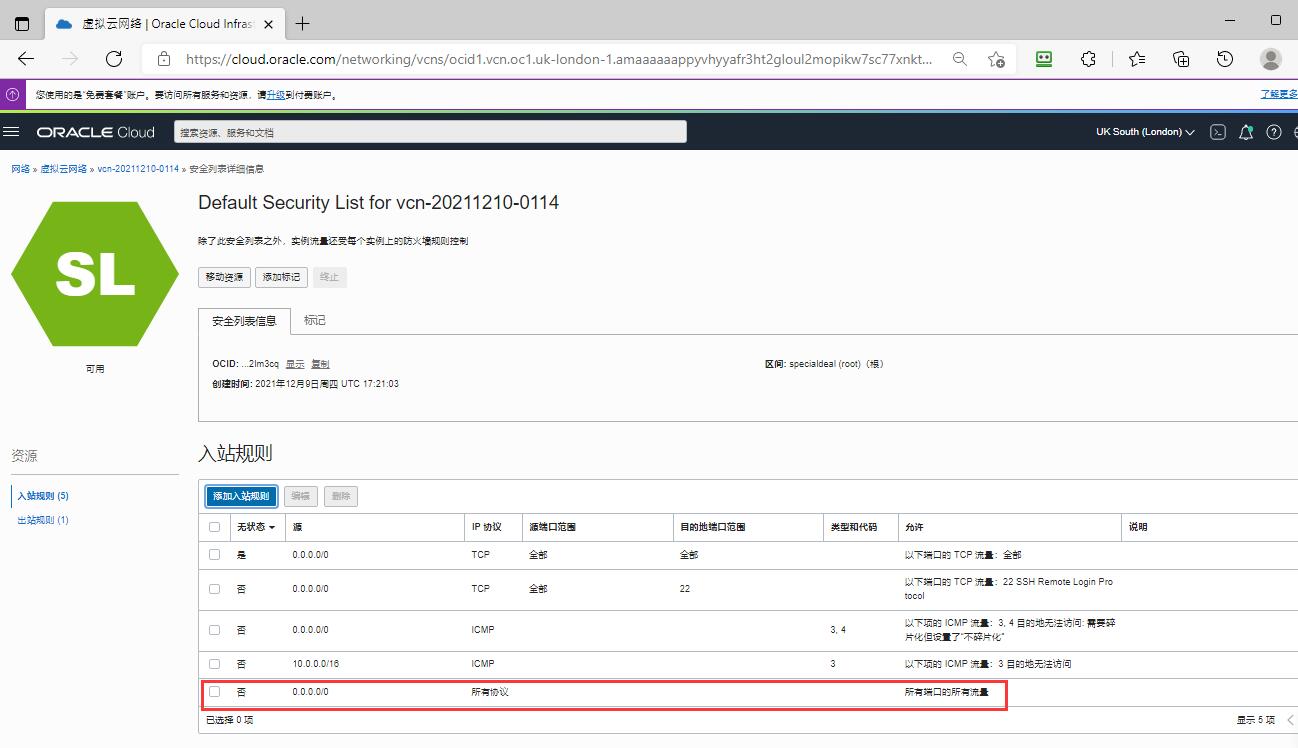Viewport: 1298px width, 748px height.
Task: Open the 虚拟云网络 breadcrumb link
Action: 64,169
